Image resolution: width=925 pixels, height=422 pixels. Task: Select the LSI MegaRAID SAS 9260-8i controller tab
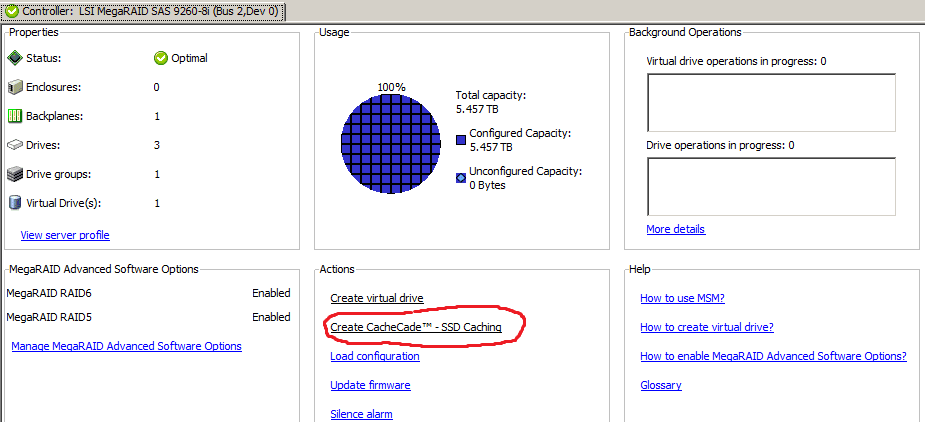(x=143, y=11)
